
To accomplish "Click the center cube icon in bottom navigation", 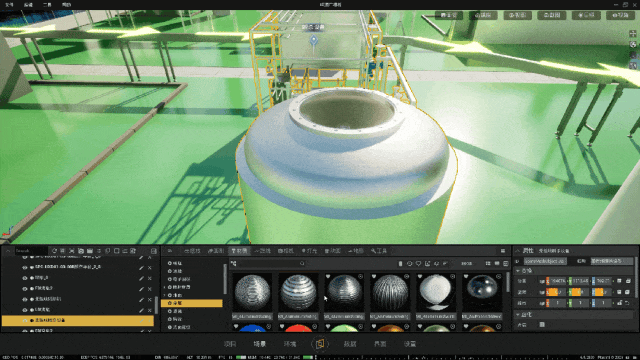I will 320,344.
